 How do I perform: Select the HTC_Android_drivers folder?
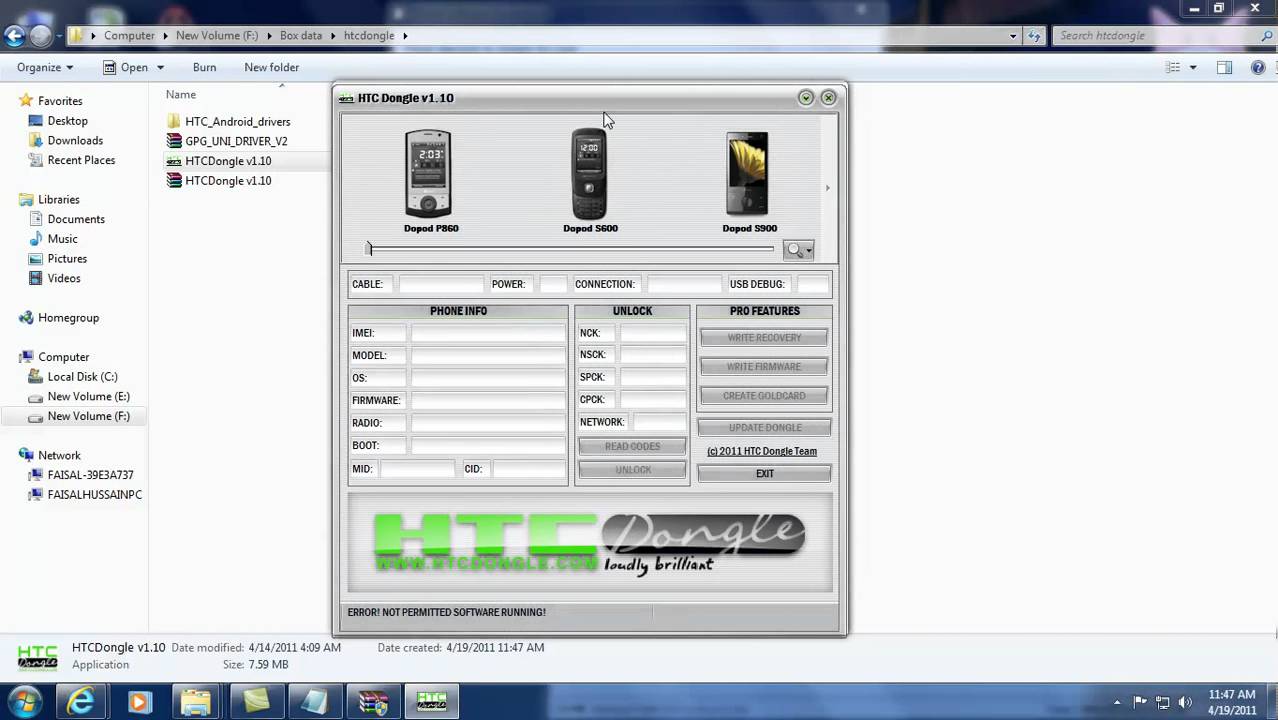[237, 121]
